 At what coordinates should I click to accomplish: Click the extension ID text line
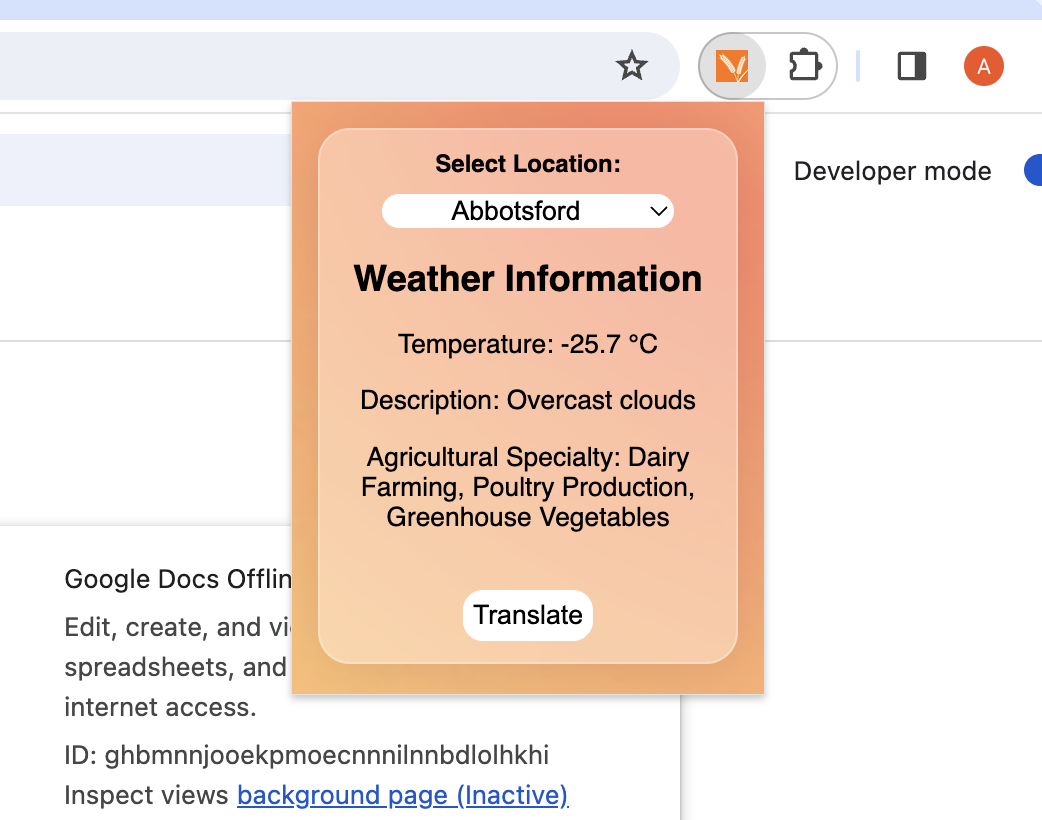pos(306,756)
